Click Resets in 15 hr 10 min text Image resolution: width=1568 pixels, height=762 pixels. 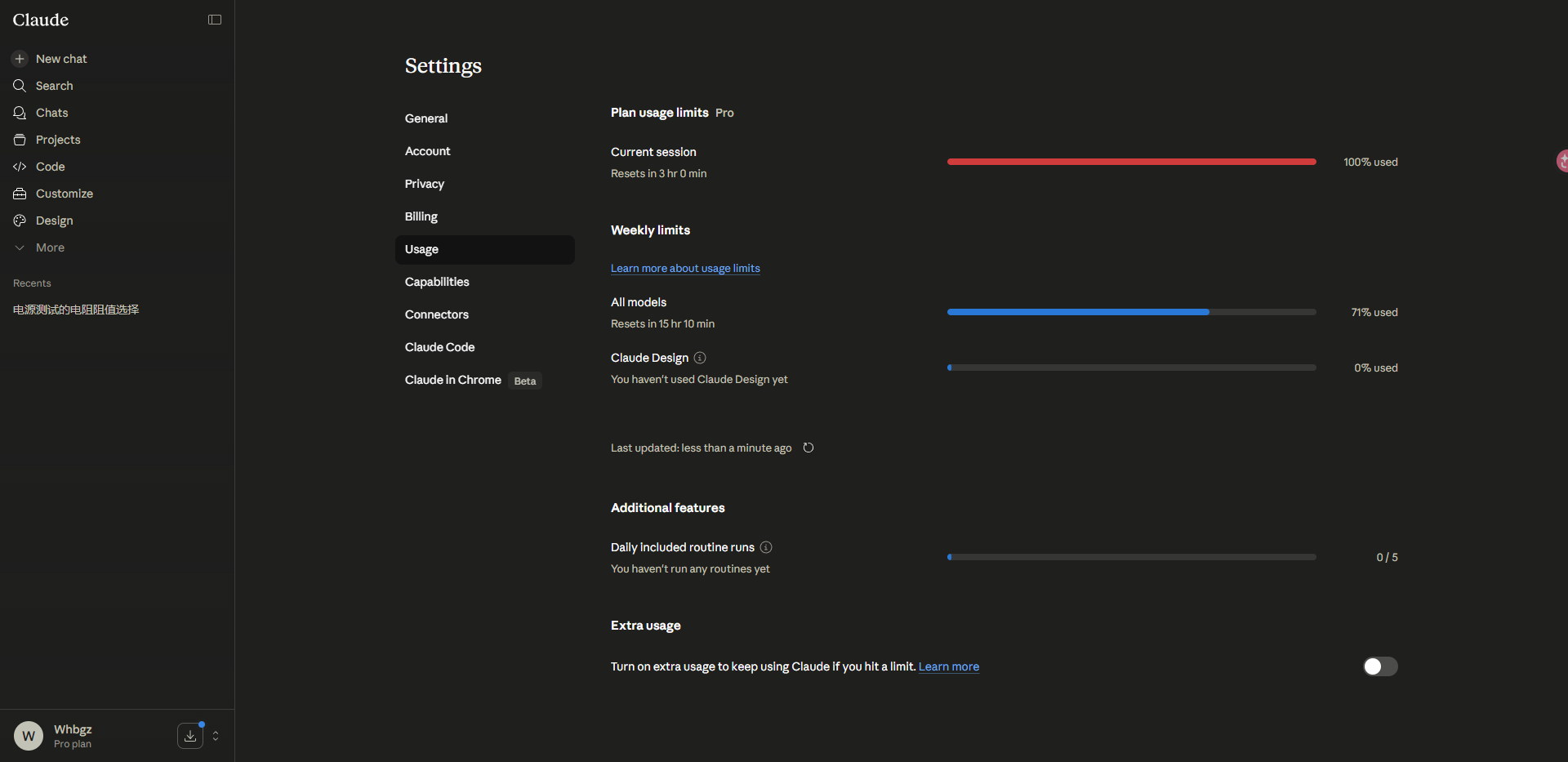click(x=662, y=323)
